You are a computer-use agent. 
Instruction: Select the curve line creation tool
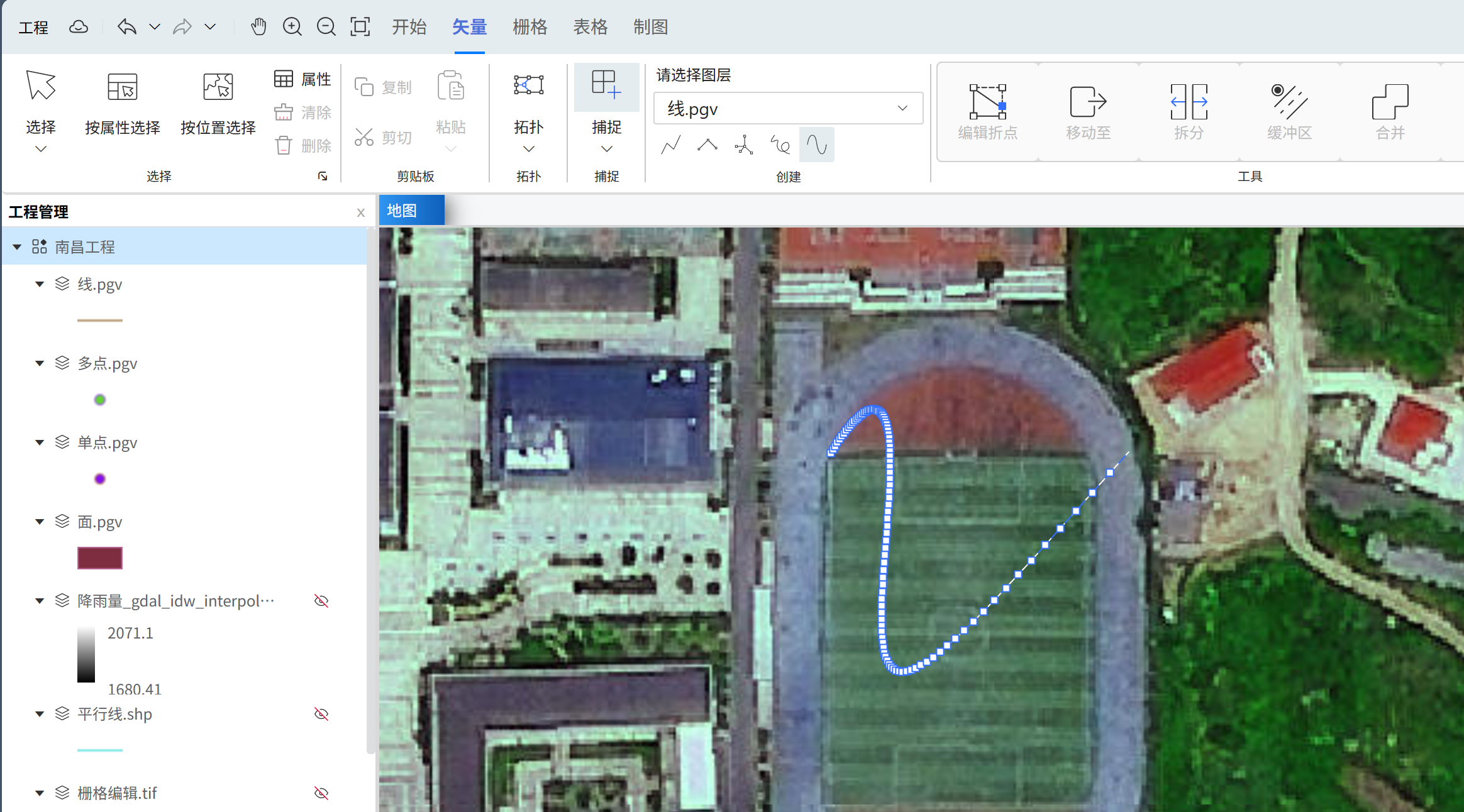tap(816, 145)
